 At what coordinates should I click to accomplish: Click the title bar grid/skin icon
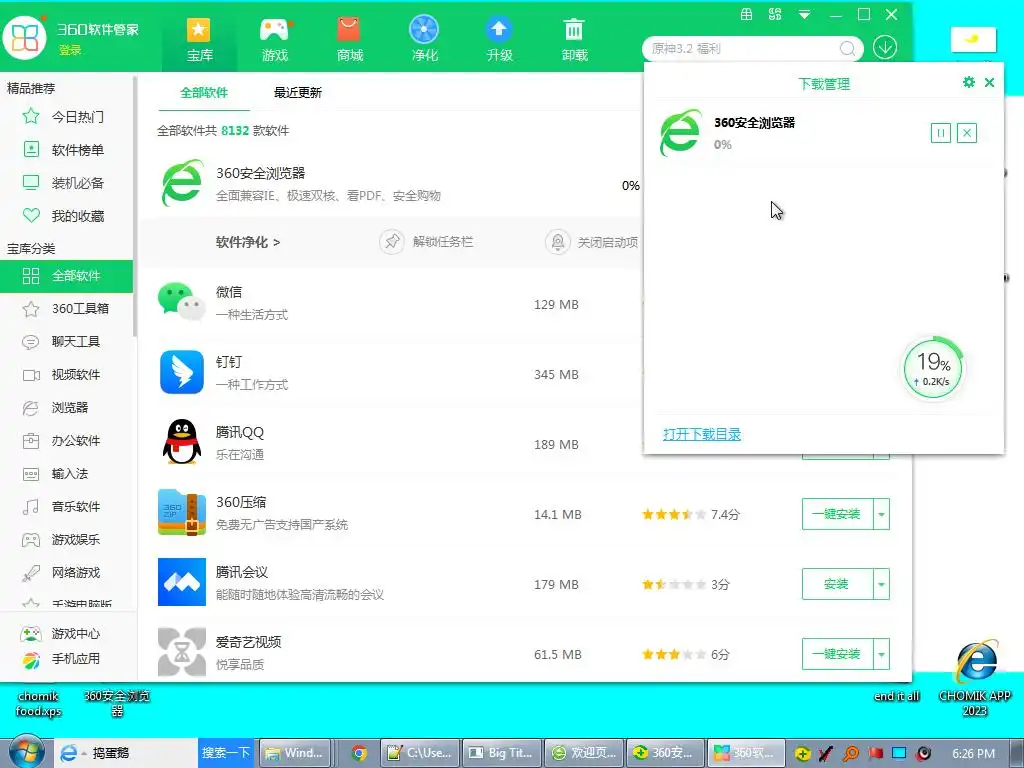pos(775,14)
